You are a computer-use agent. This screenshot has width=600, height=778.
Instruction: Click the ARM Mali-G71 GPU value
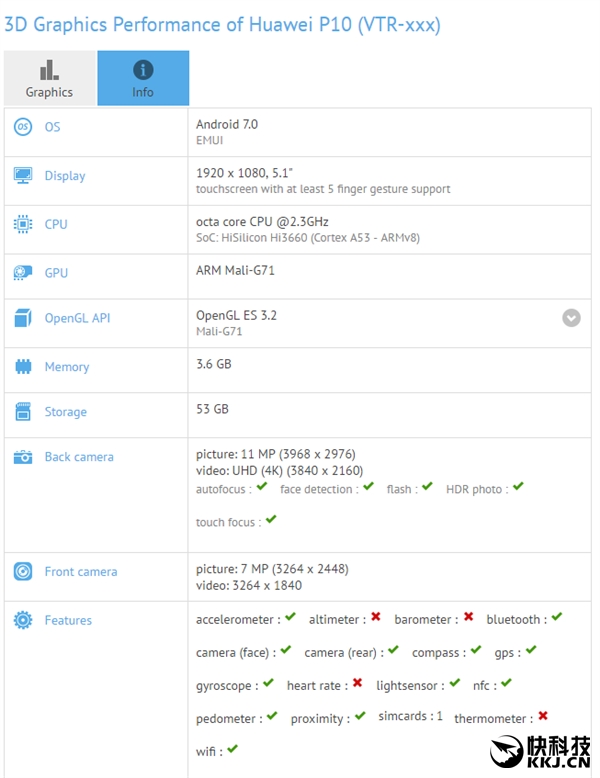pos(235,270)
